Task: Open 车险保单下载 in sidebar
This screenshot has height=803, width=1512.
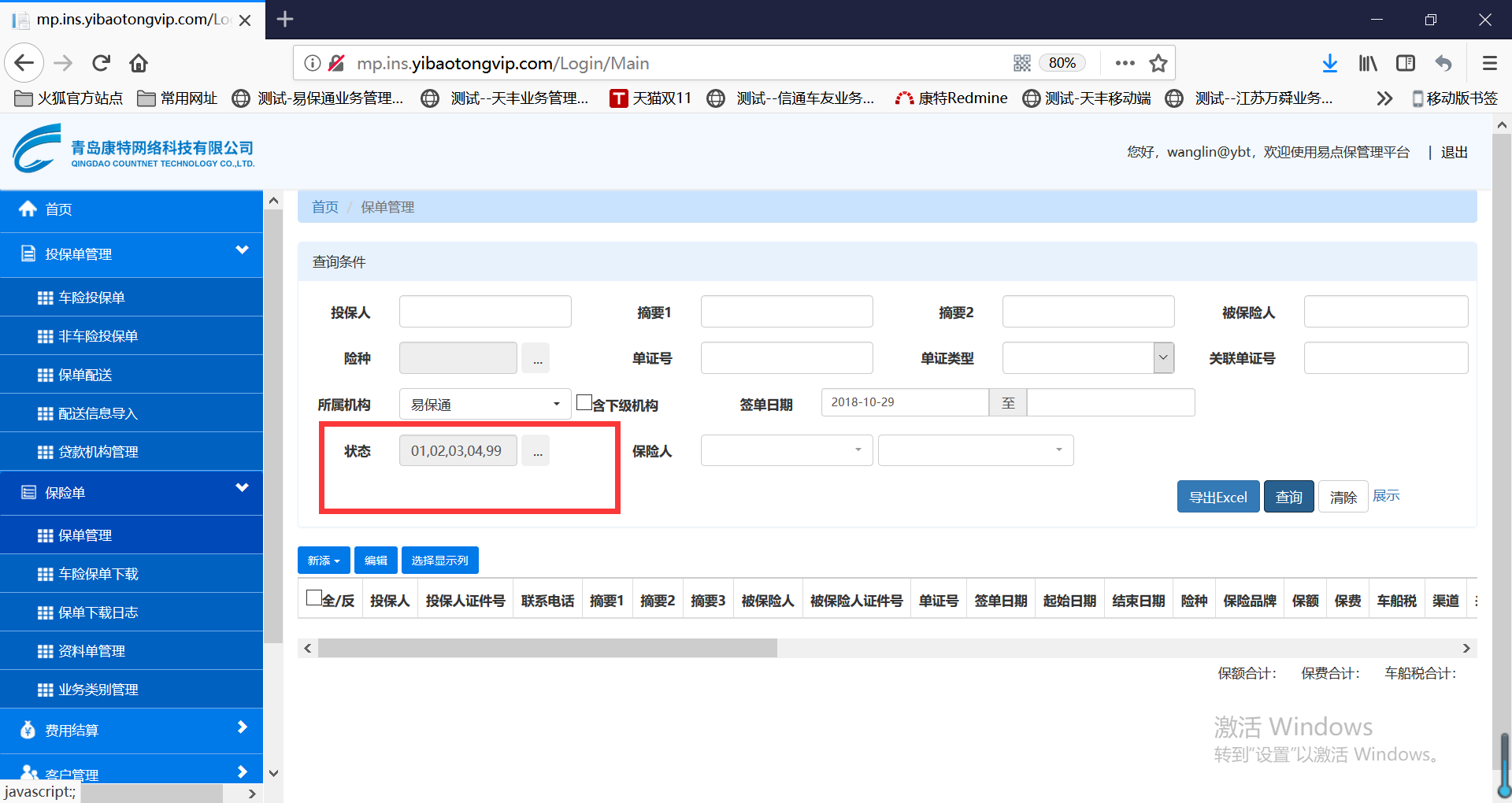Action: tap(98, 574)
